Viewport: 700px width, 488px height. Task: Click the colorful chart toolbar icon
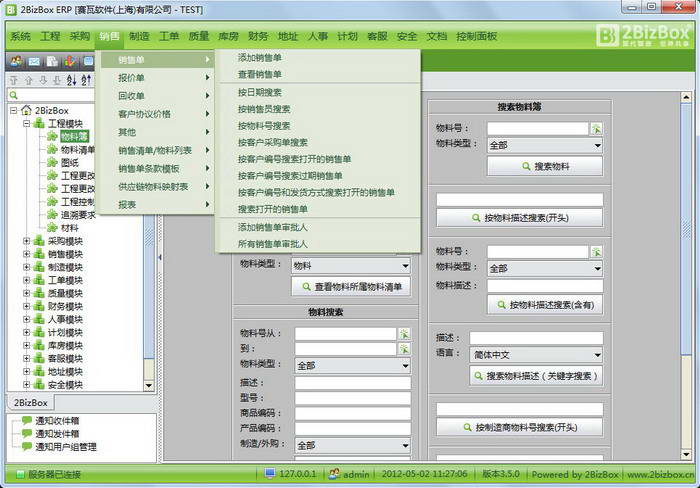tap(70, 61)
